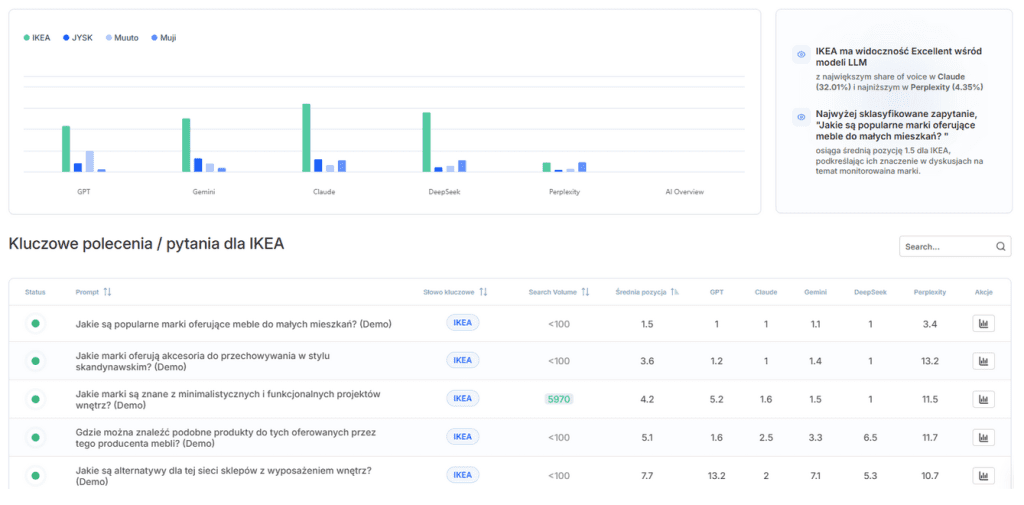Image resolution: width=1024 pixels, height=505 pixels.
Task: Open chart for 'alternatywy dla tej sieci' row
Action: click(983, 476)
